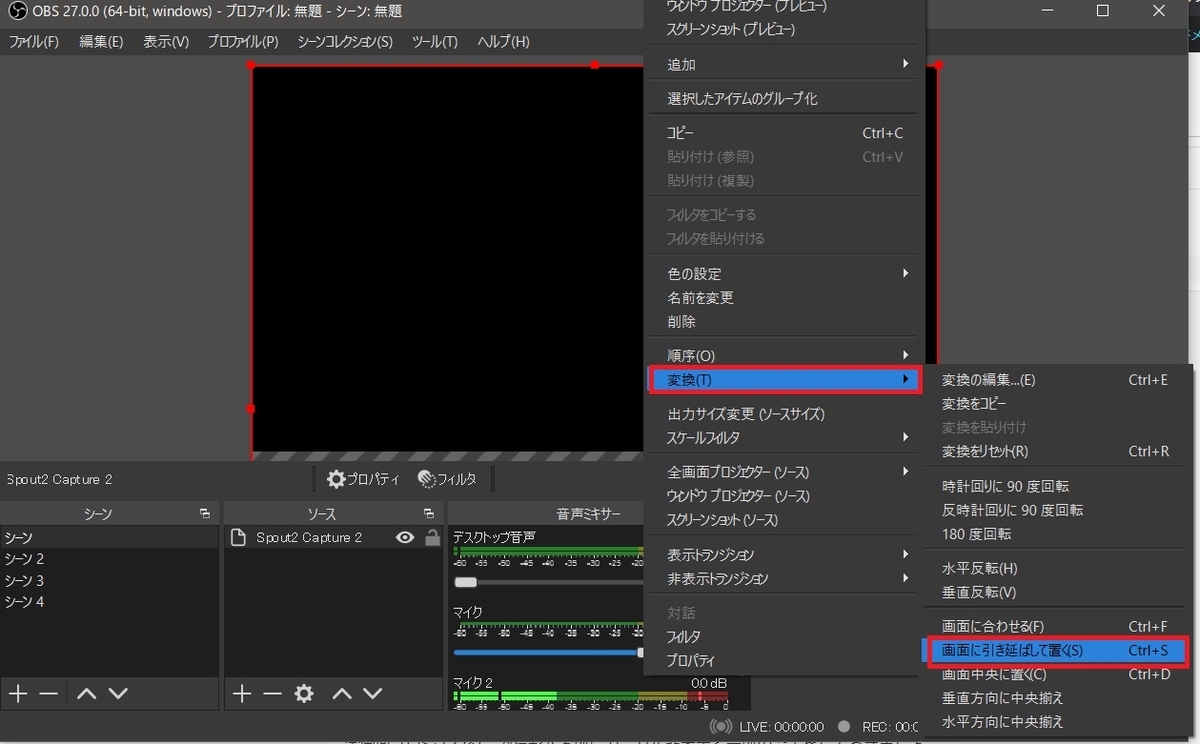Add a new scene with the plus icon
1200x744 pixels.
tap(16, 693)
